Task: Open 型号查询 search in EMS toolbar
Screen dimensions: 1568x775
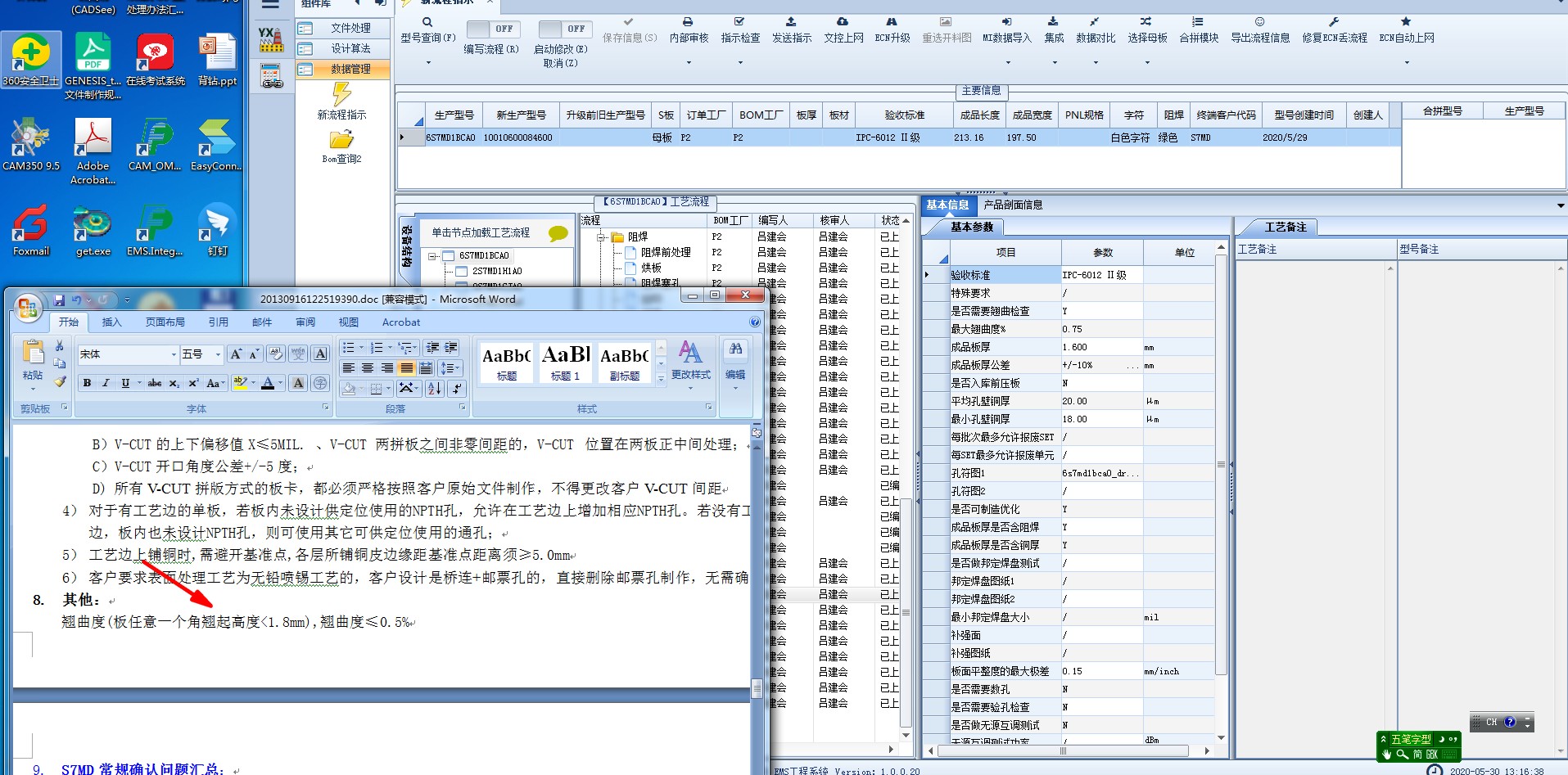Action: tap(427, 30)
